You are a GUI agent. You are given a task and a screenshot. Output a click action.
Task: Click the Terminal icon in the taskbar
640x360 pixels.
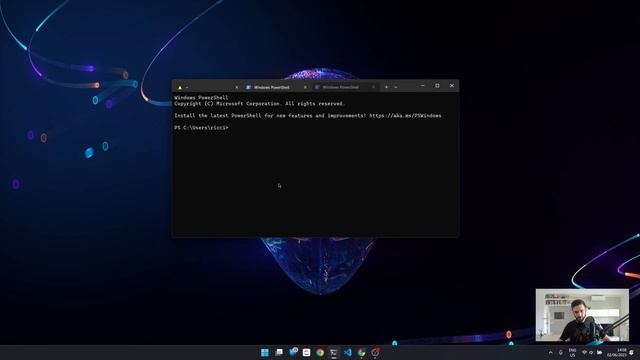point(334,352)
